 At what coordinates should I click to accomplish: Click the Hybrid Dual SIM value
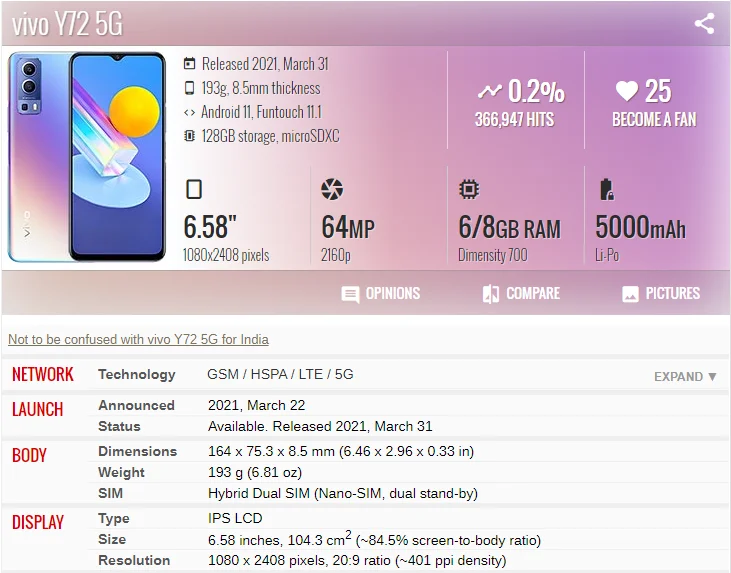[x=343, y=493]
